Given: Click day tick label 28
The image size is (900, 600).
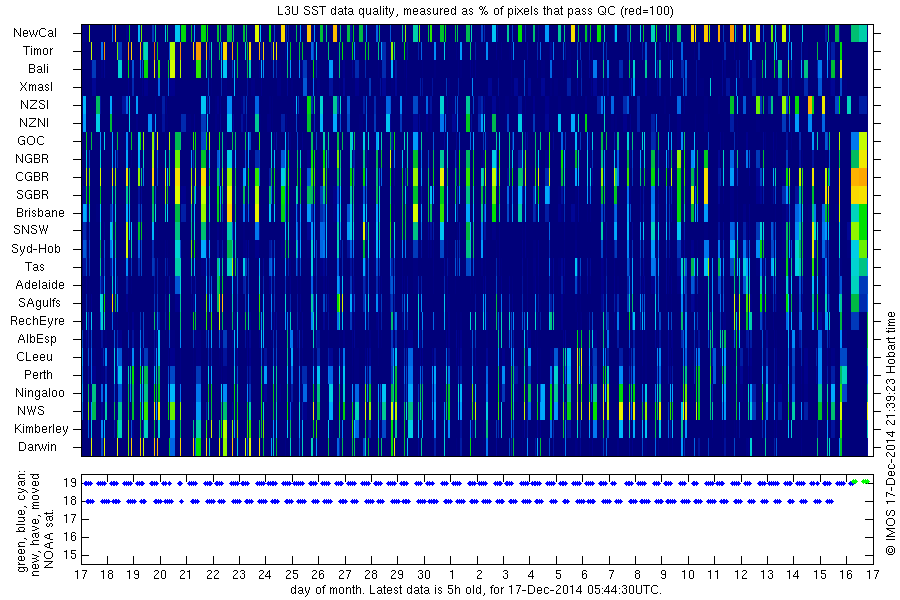Looking at the screenshot, I should (x=371, y=574).
